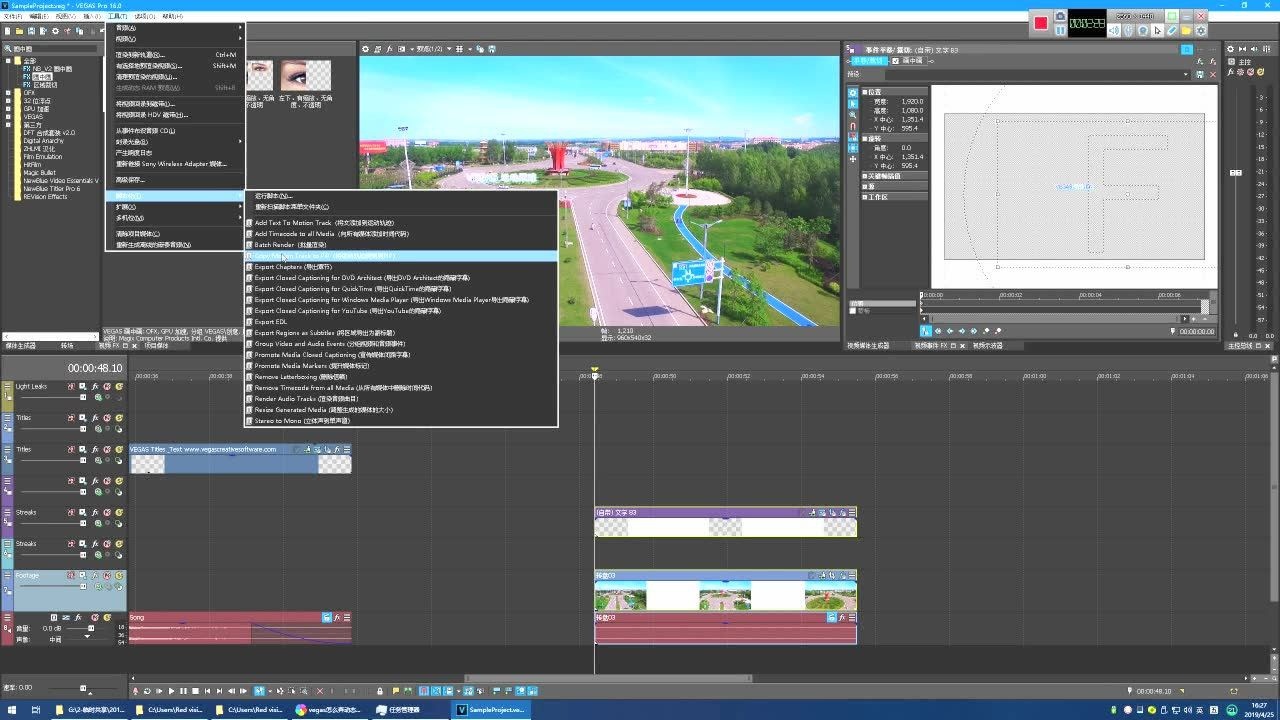
Task: Click Pause in timeline transport bar
Action: click(183, 691)
